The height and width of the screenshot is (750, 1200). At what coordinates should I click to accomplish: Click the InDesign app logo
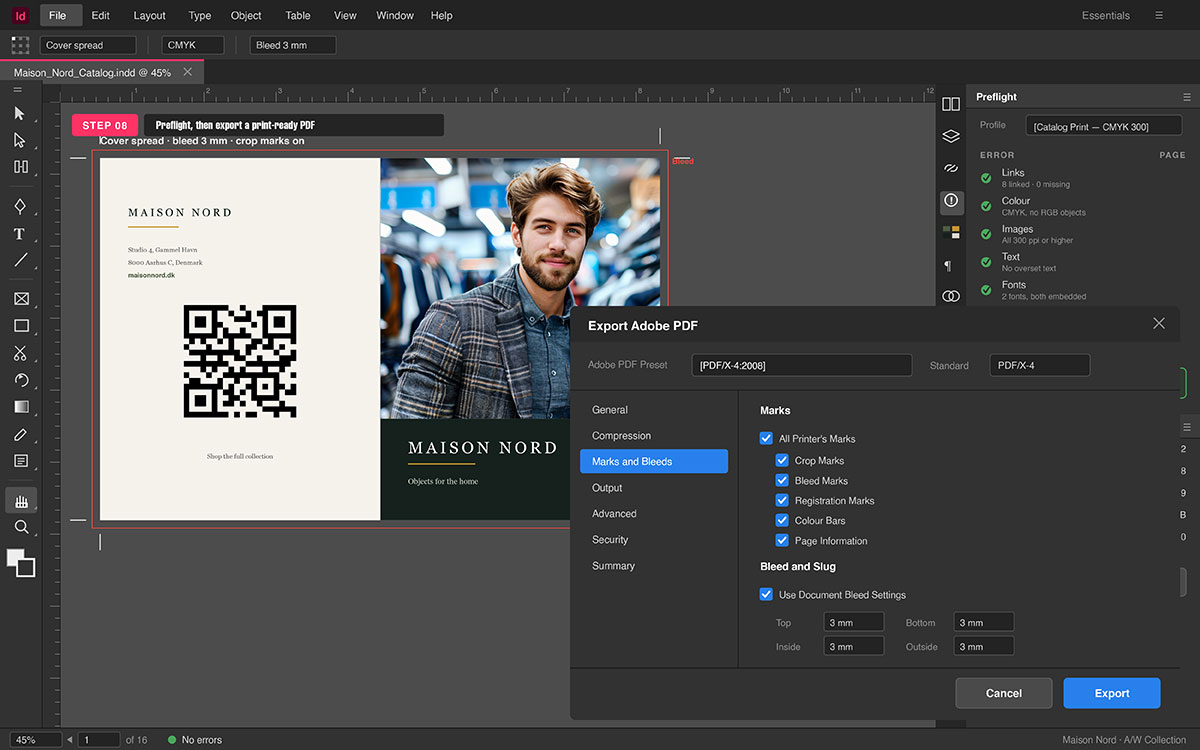coord(20,15)
